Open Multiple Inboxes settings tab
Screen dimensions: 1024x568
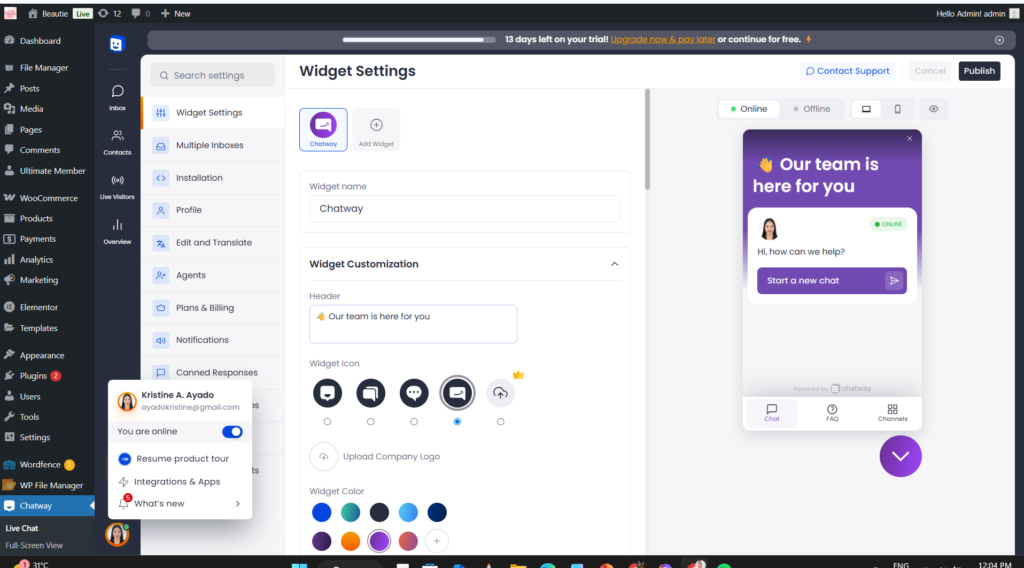[209, 145]
